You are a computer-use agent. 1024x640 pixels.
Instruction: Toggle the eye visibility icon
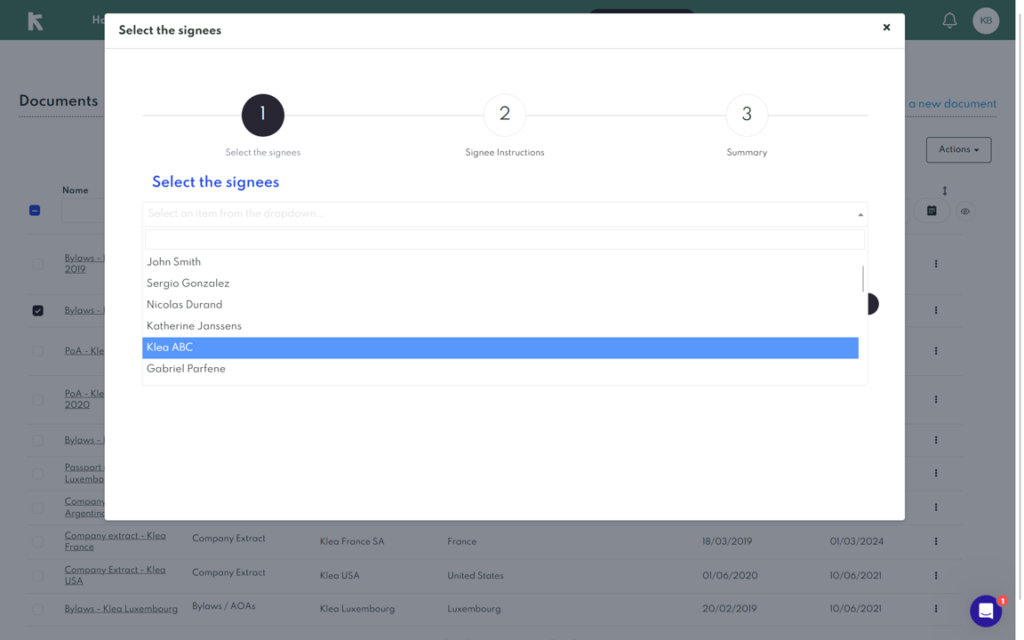[x=965, y=211]
